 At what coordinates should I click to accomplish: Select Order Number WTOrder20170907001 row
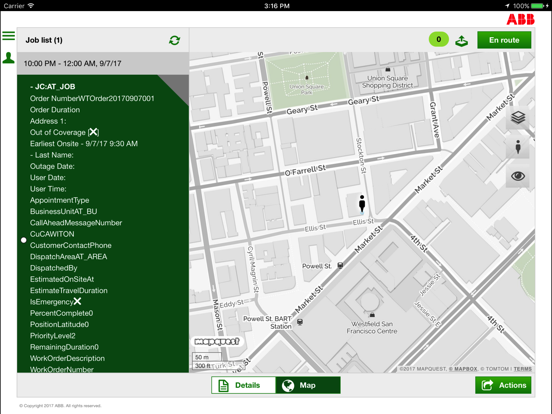(x=92, y=99)
